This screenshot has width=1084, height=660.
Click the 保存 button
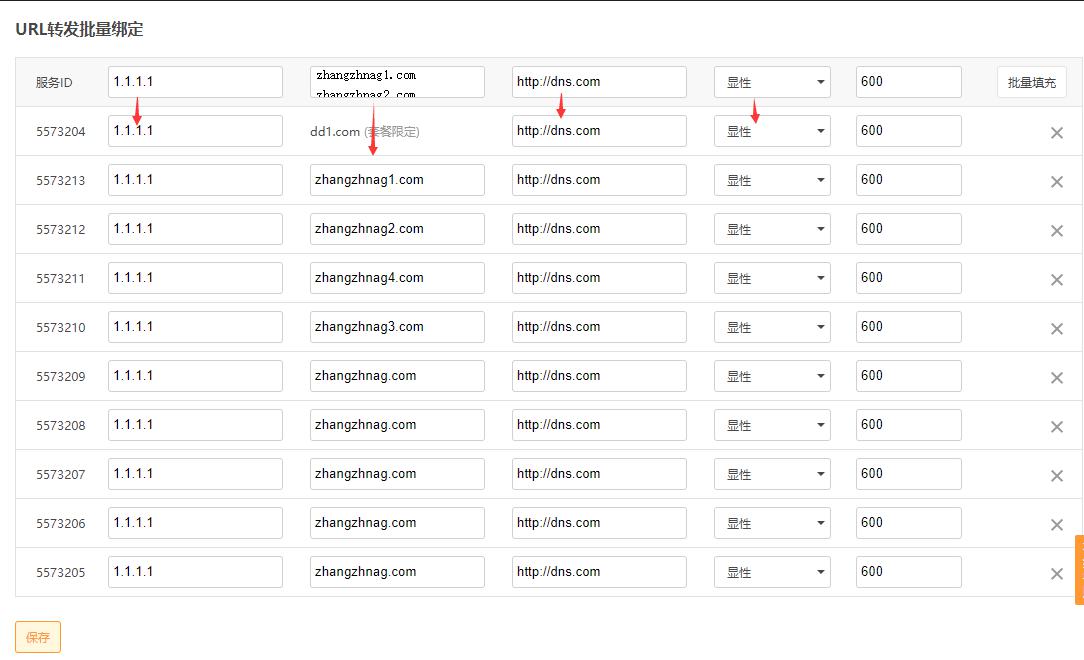38,637
